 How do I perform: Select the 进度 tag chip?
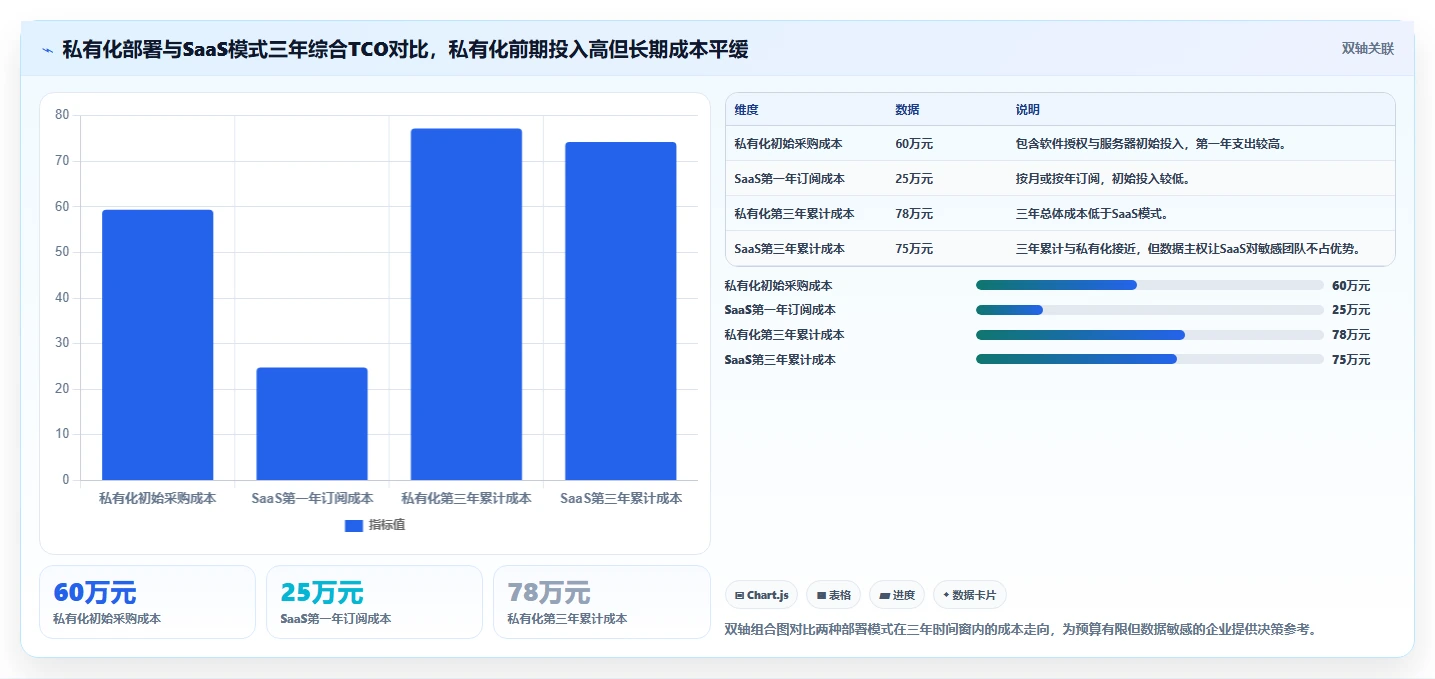(897, 595)
